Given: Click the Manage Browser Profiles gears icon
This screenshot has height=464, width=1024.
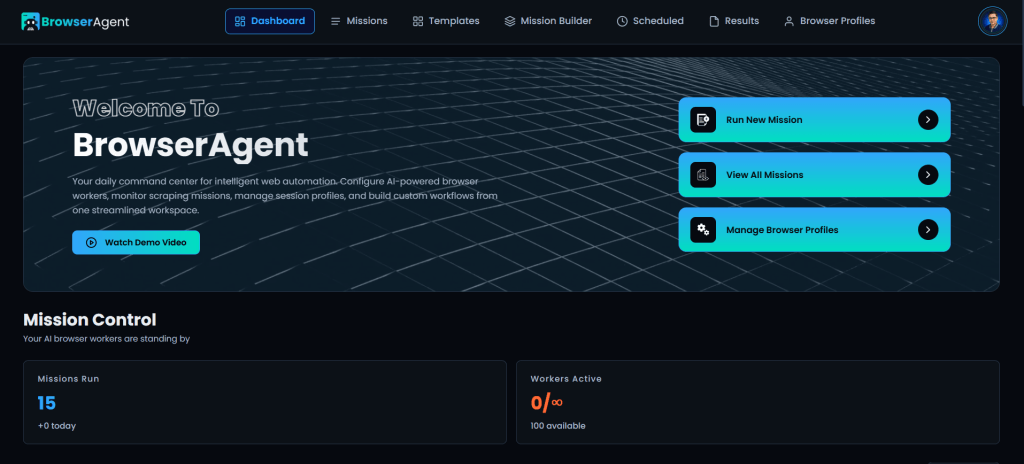Looking at the screenshot, I should tap(703, 229).
